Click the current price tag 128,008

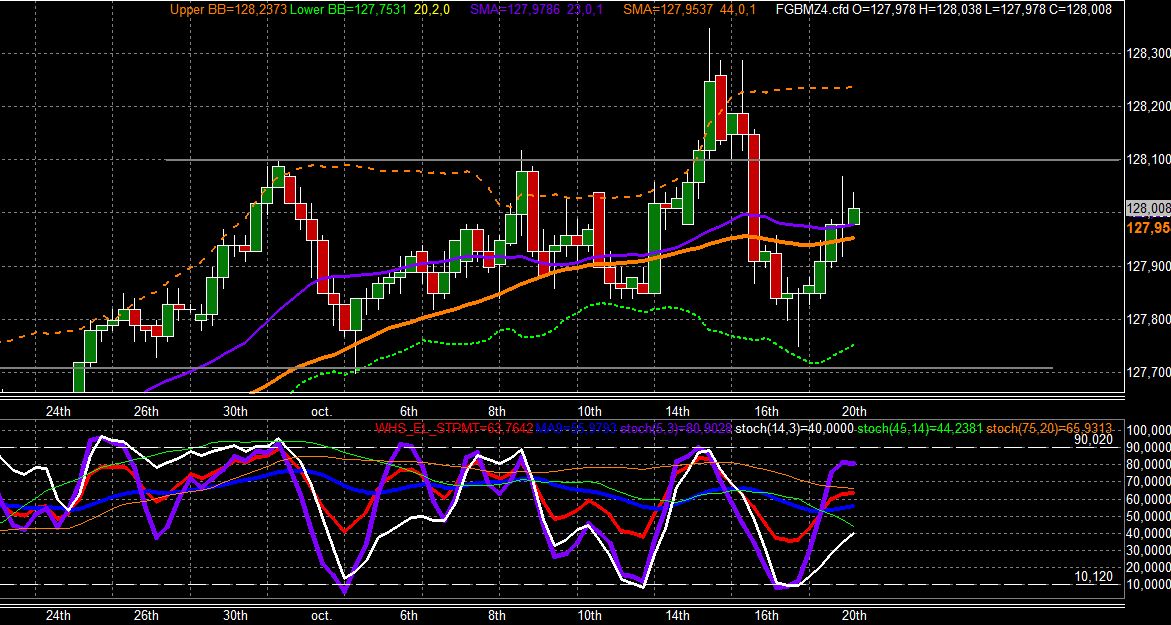[1149, 208]
